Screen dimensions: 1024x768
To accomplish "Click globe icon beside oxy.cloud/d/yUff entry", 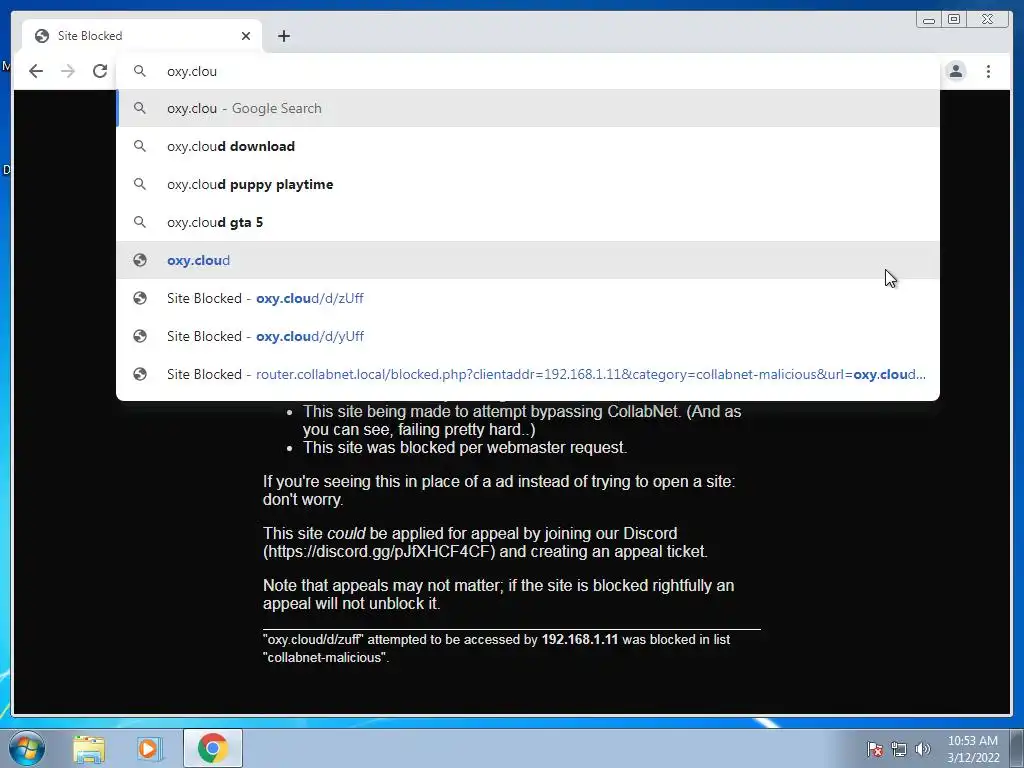I will point(140,336).
